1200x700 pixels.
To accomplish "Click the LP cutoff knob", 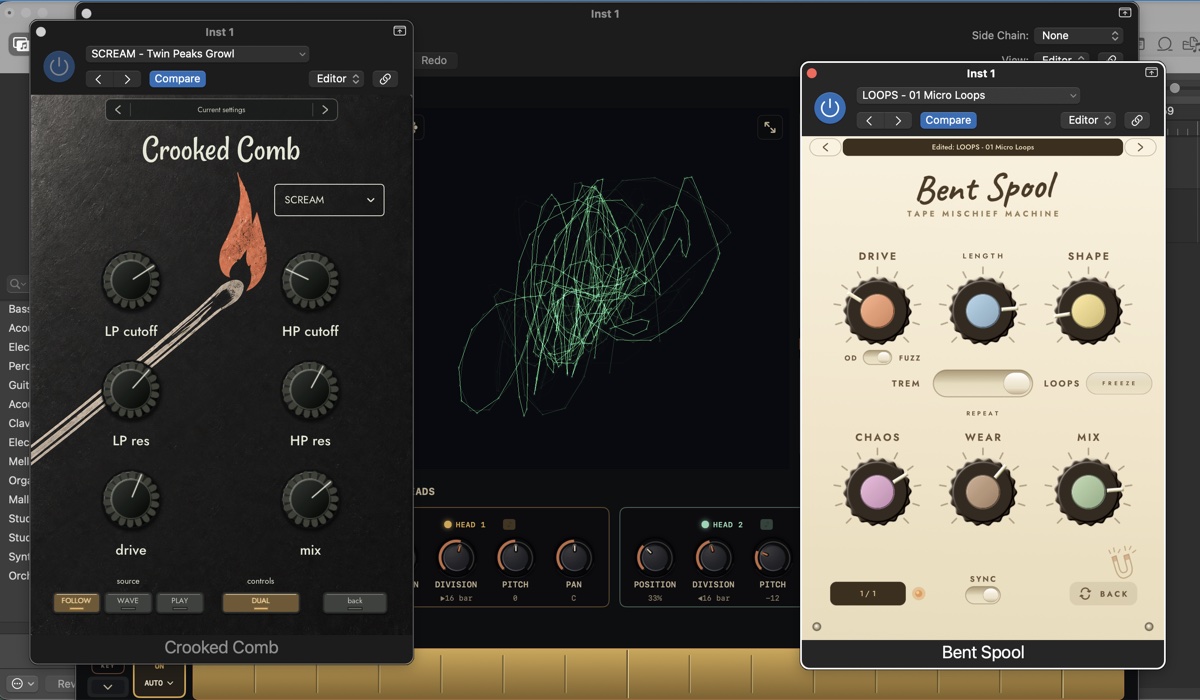I will (x=131, y=281).
